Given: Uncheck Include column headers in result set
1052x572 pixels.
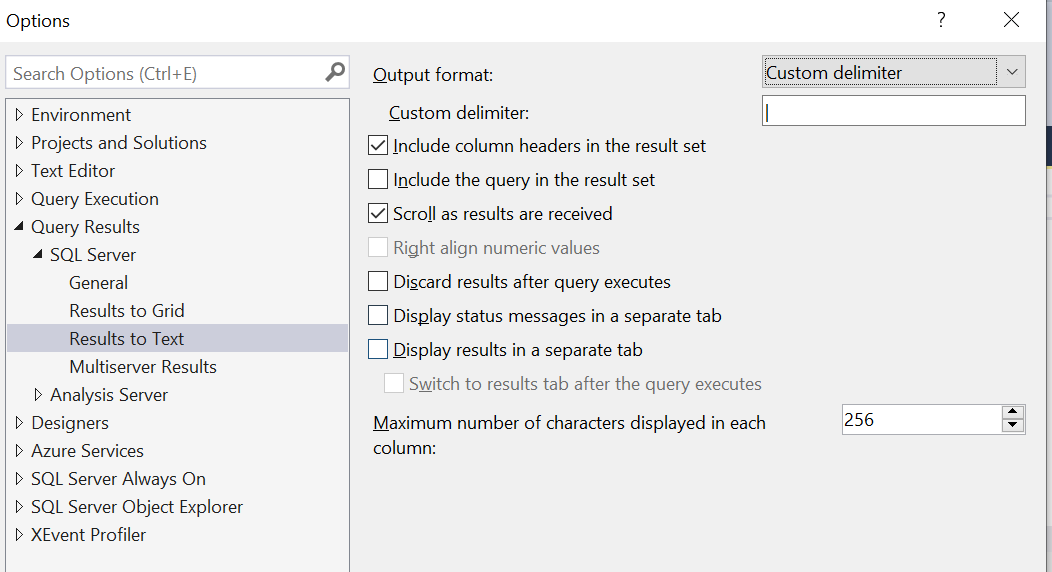Looking at the screenshot, I should (x=378, y=146).
